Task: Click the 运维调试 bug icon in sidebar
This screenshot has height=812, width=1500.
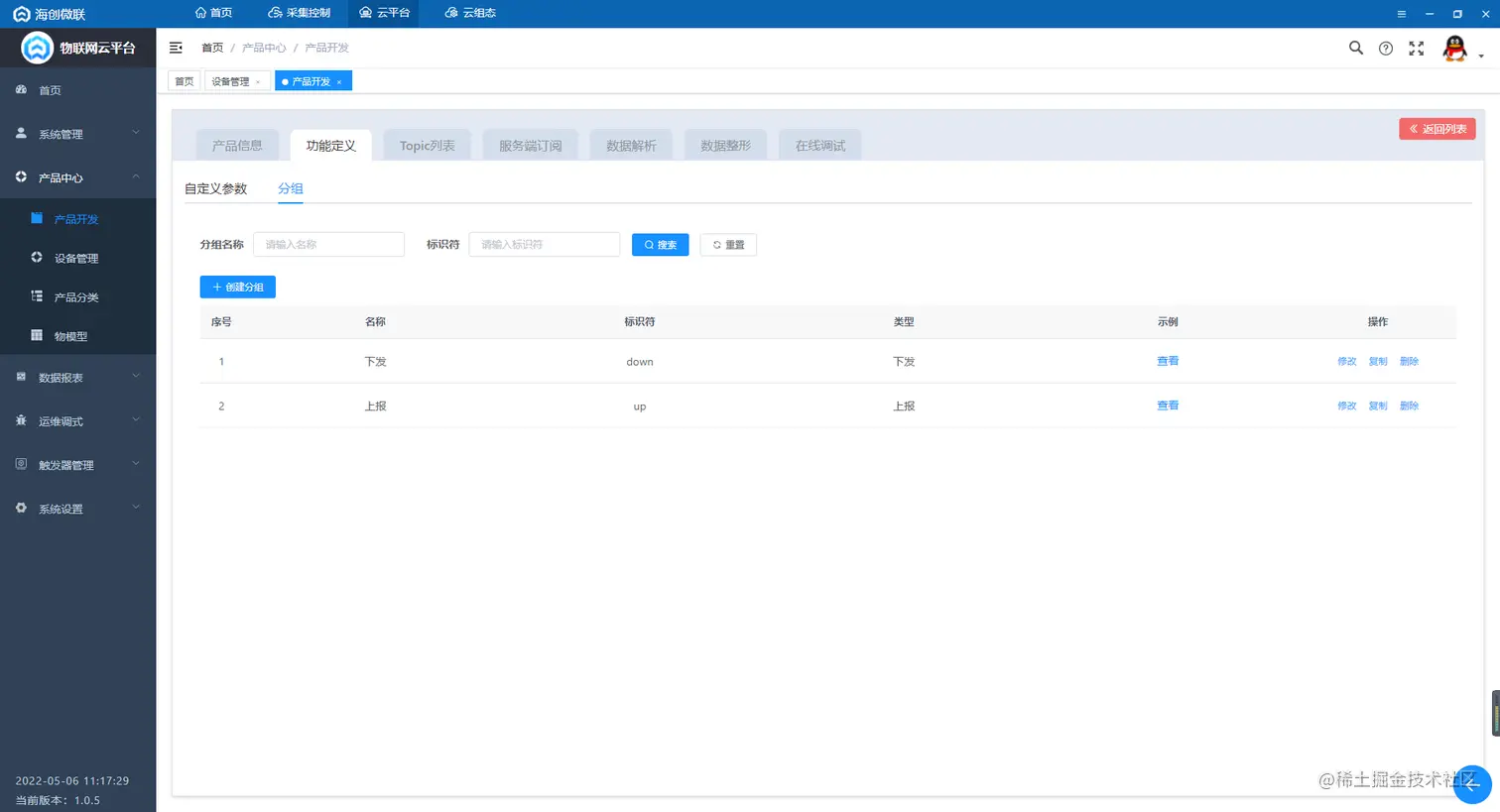Action: pos(21,420)
